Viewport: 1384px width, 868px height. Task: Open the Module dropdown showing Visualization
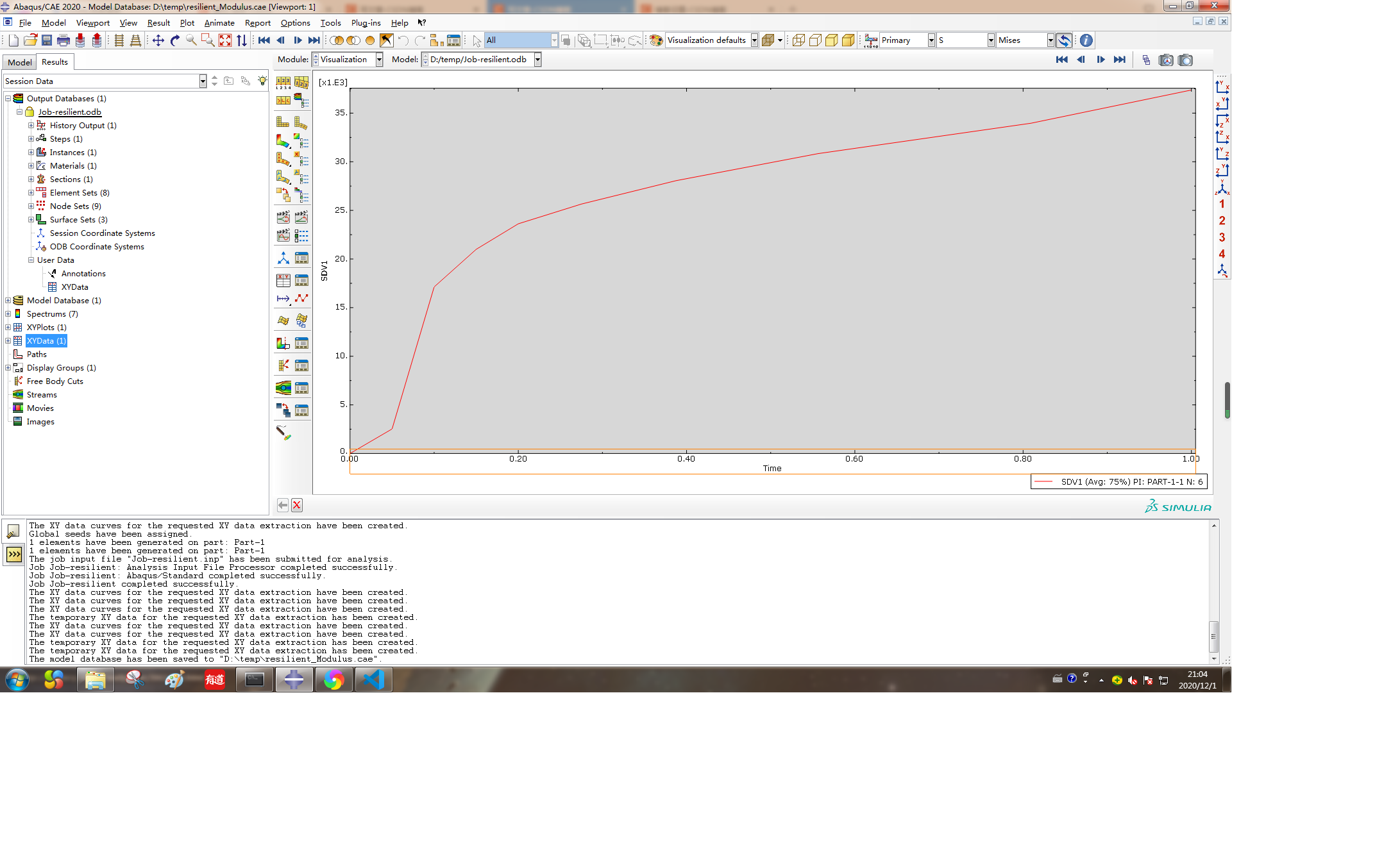[379, 60]
